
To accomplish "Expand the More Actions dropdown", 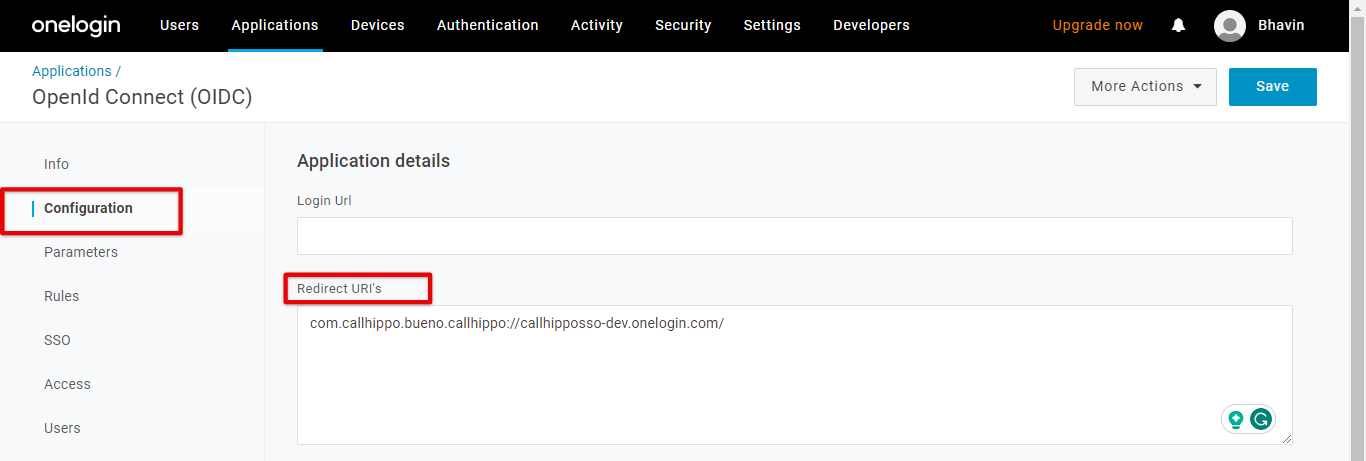I will pos(1145,87).
